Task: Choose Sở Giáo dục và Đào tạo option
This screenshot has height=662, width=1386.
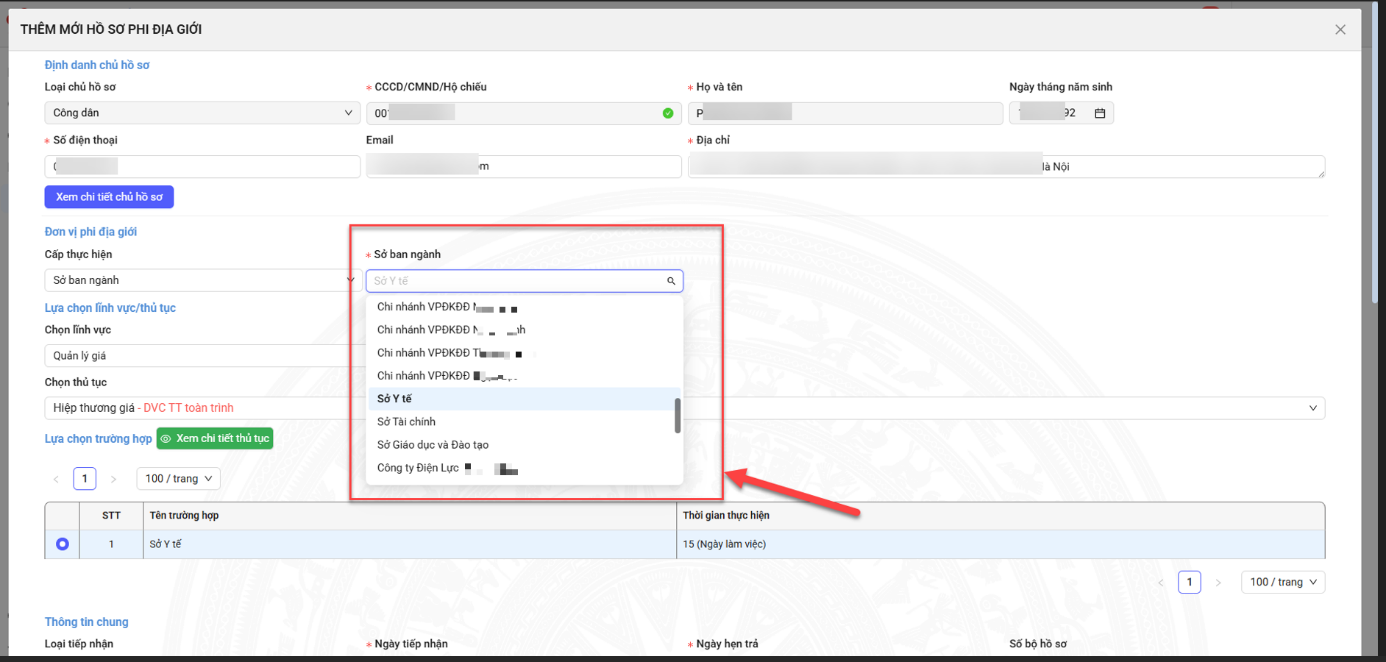Action: pos(432,445)
